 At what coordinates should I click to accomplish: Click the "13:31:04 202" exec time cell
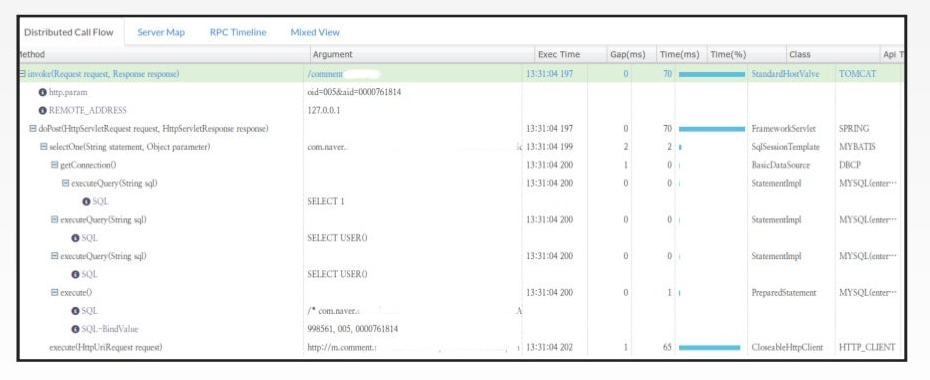tap(550, 347)
